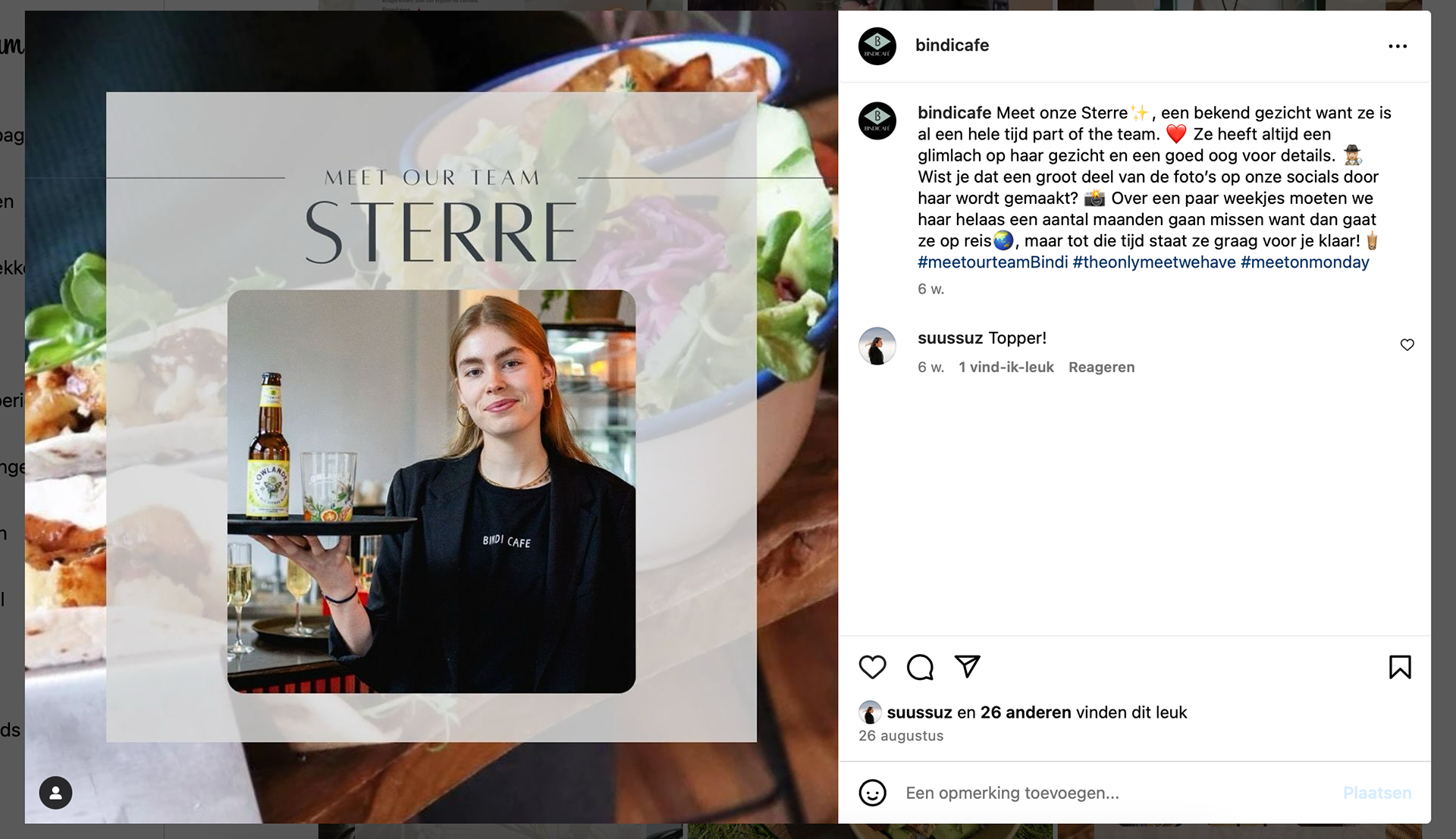Open suussuz commenter avatar
Image resolution: width=1456 pixels, height=839 pixels.
877,346
